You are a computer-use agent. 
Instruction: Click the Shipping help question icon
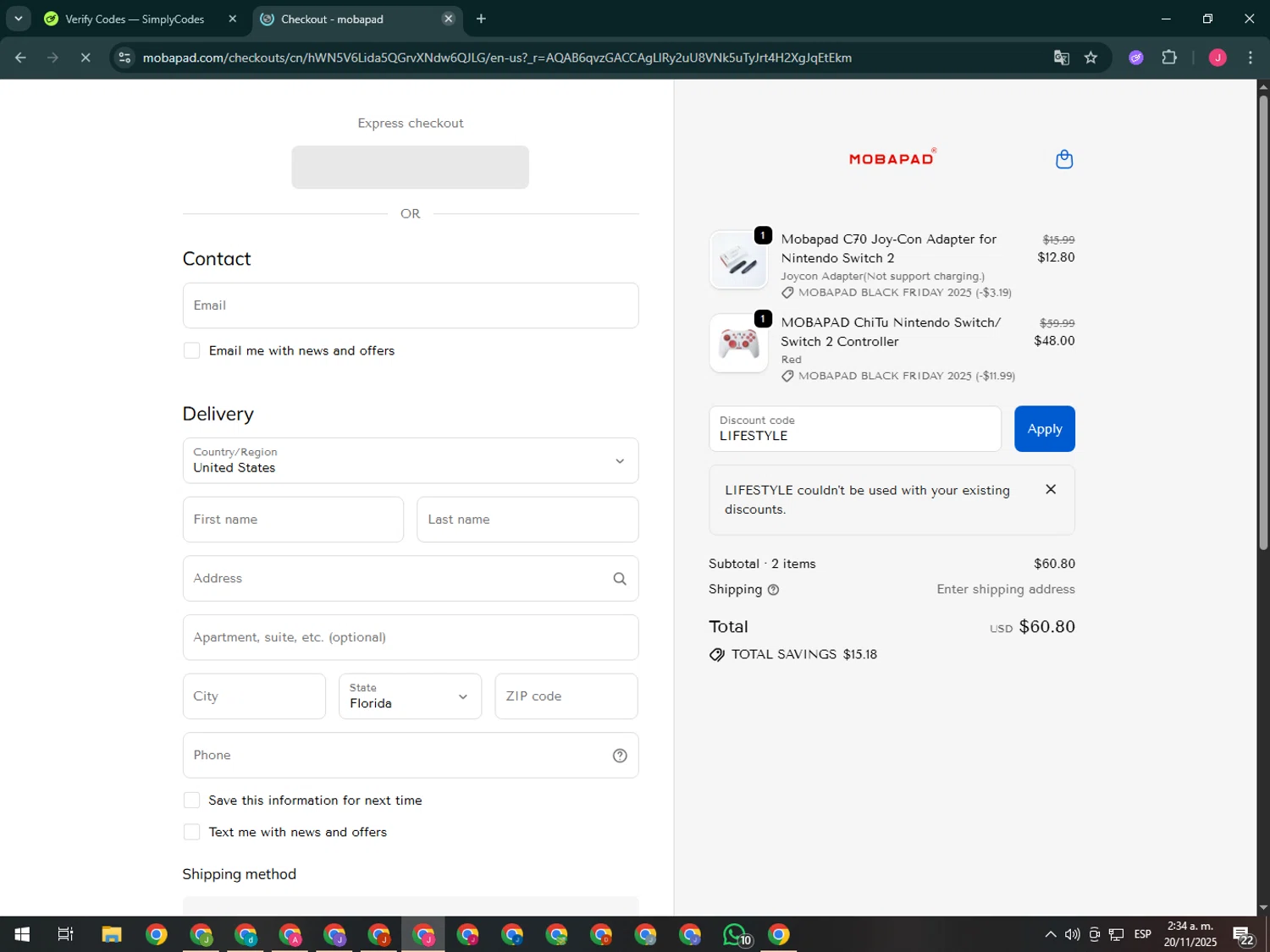(773, 590)
